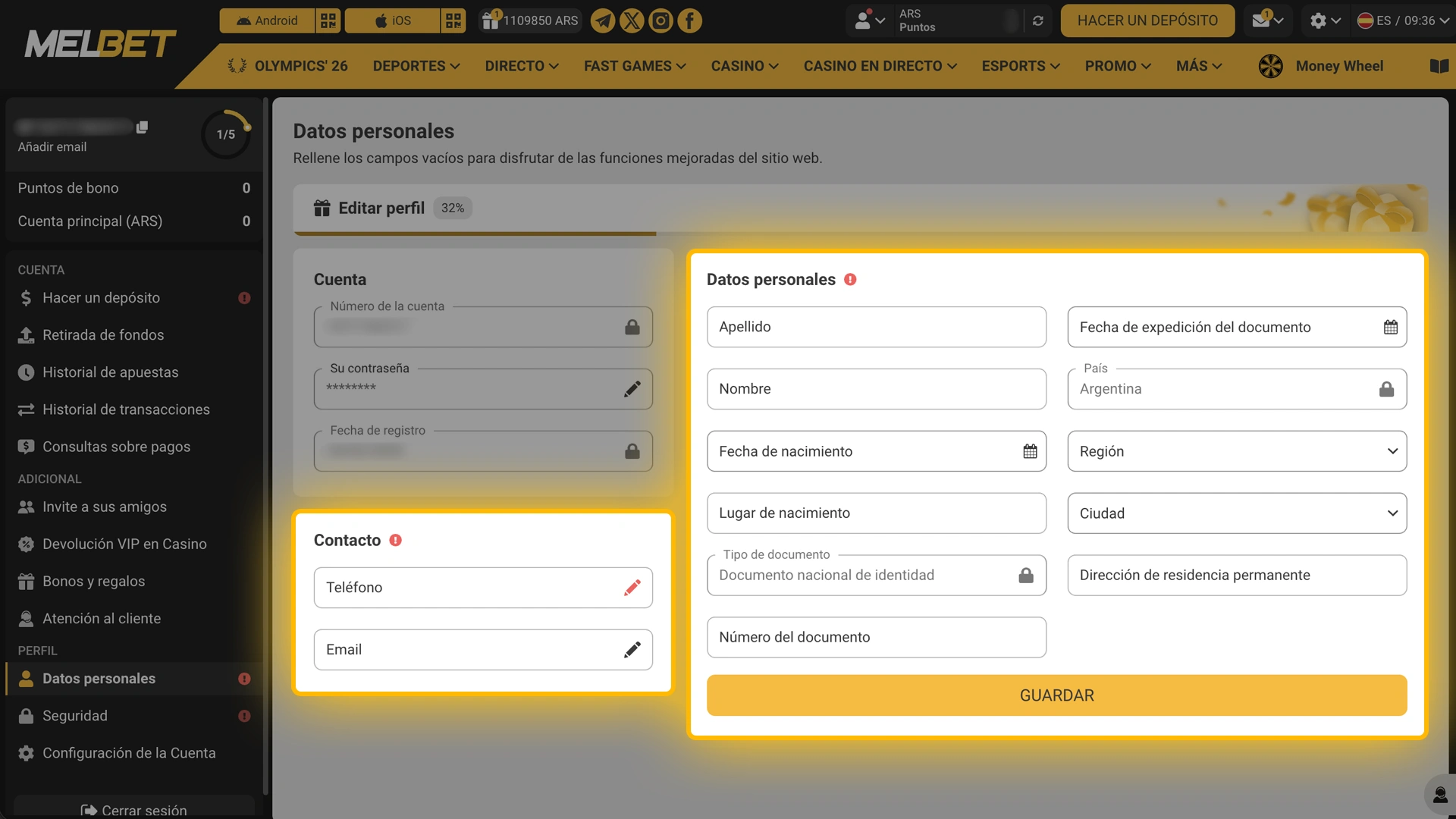Expand the MÁS menu
This screenshot has width=1456, height=819.
(x=1199, y=66)
